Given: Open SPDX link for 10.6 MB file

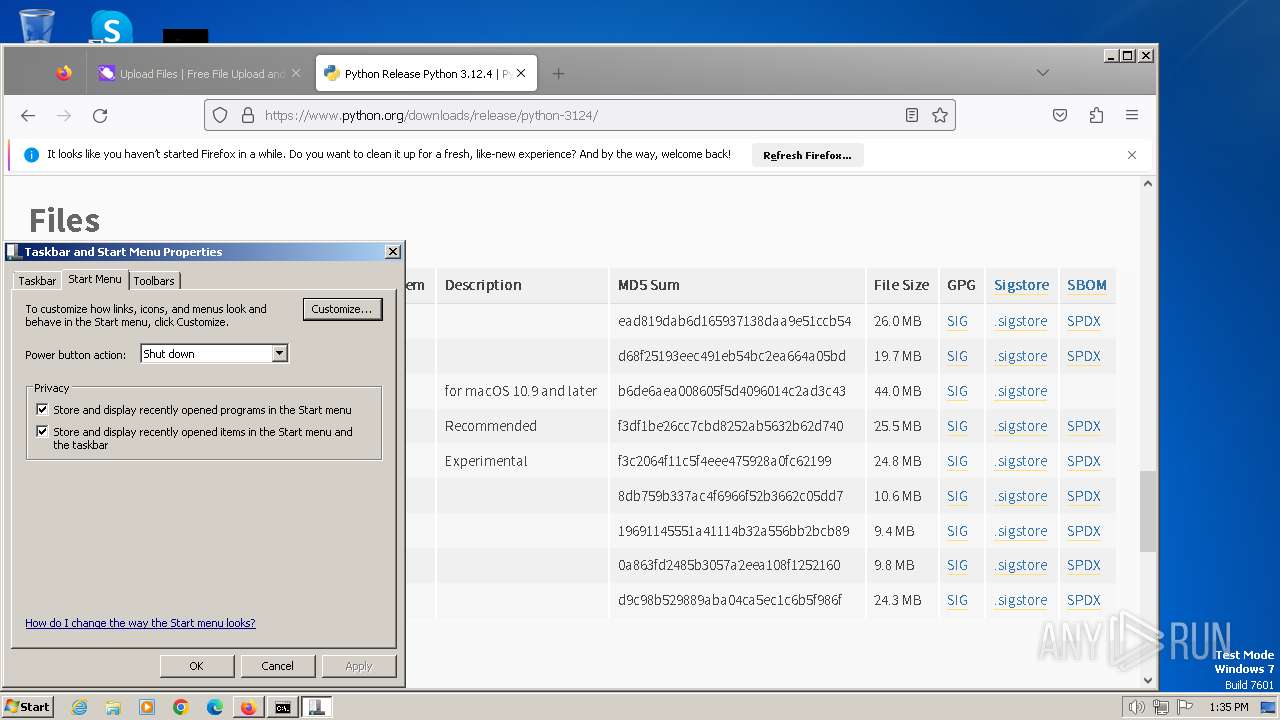Looking at the screenshot, I should coord(1084,496).
